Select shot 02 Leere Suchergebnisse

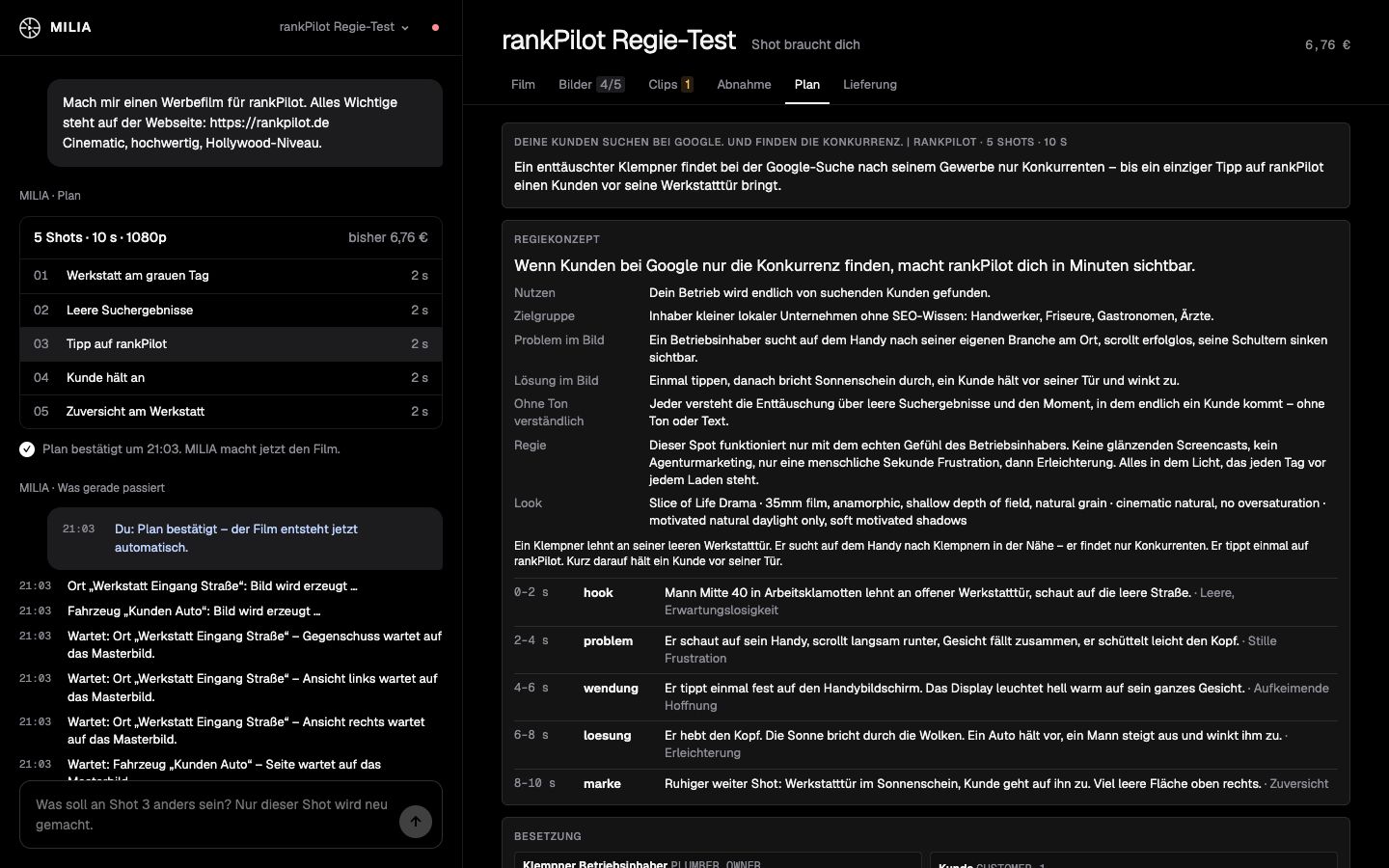pos(231,310)
